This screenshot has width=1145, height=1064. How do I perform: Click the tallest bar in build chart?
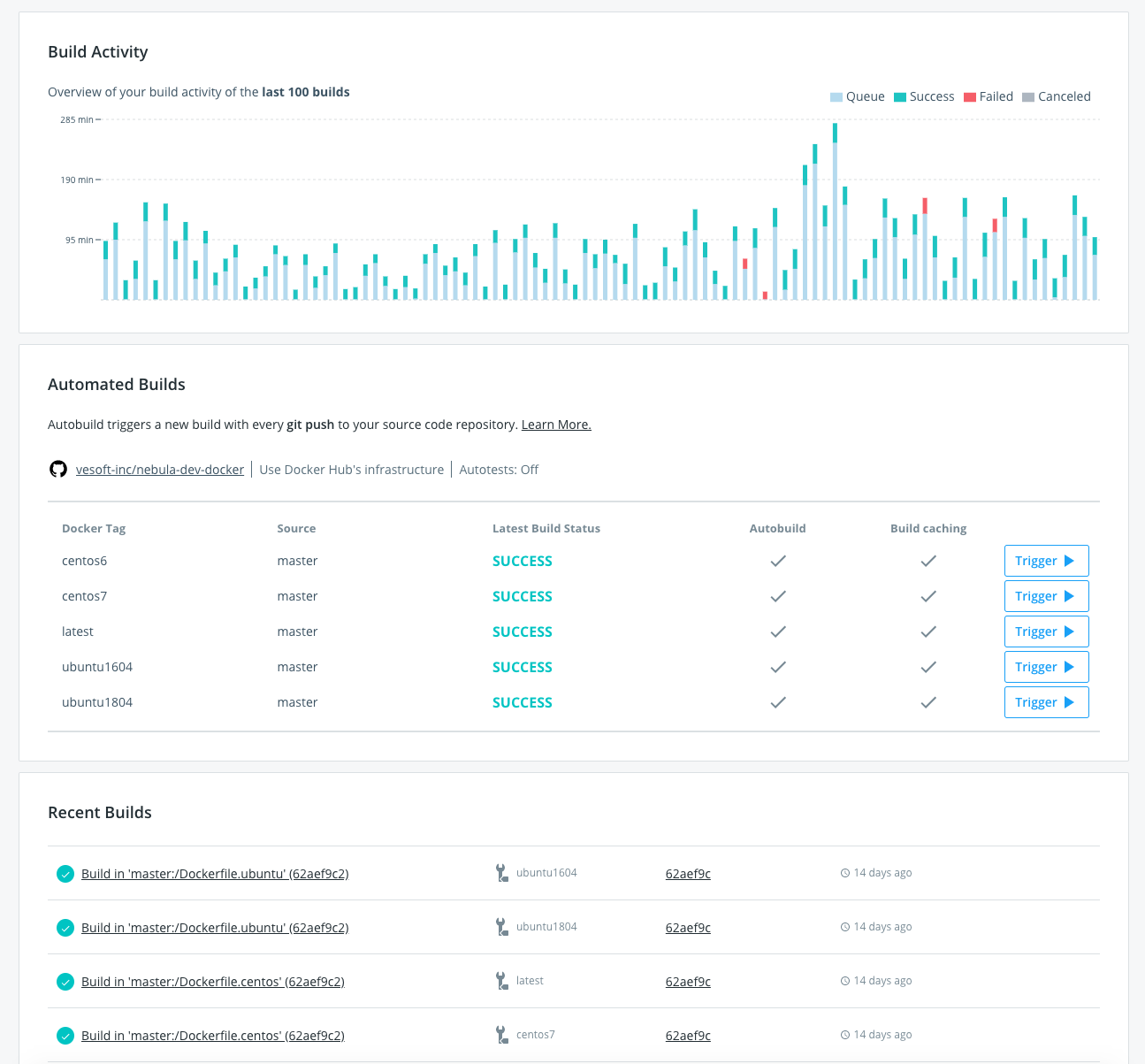[835, 212]
